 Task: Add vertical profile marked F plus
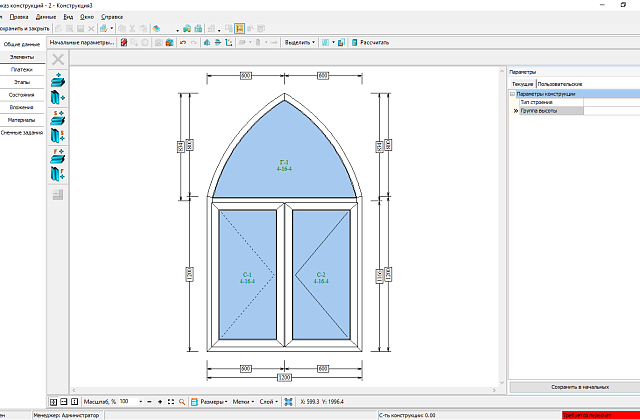(58, 174)
